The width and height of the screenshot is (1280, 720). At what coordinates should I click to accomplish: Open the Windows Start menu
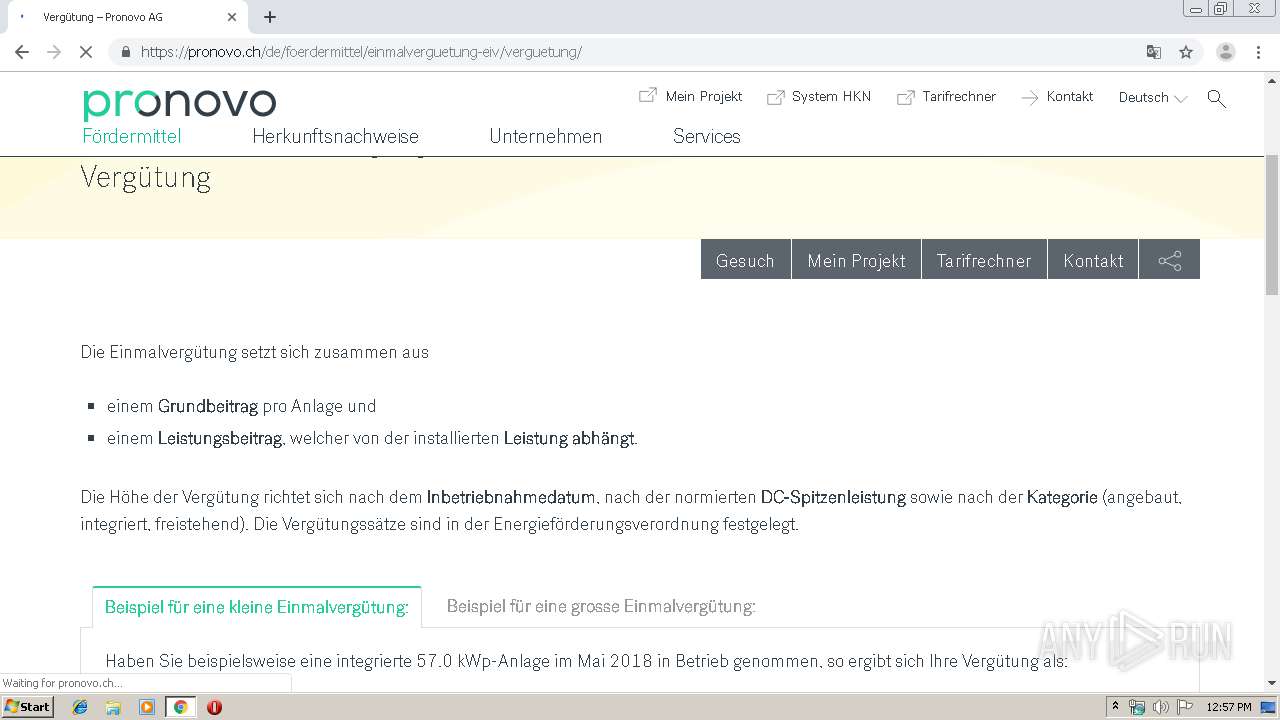pyautogui.click(x=28, y=707)
